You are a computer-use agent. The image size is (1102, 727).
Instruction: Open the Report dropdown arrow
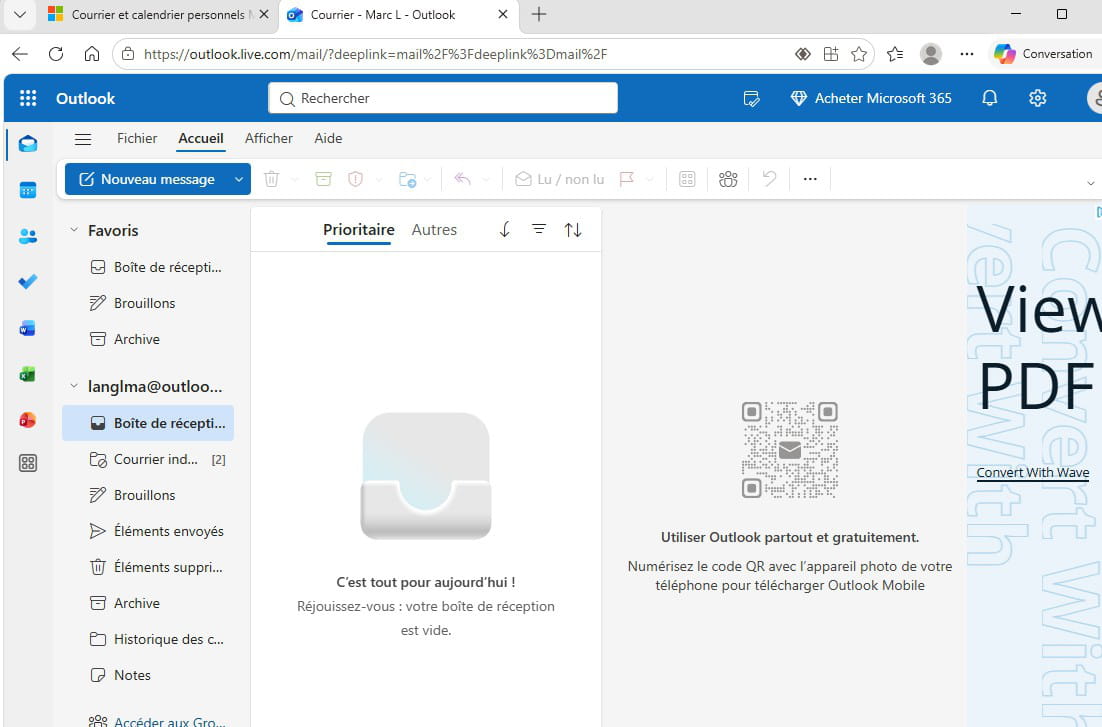click(380, 180)
